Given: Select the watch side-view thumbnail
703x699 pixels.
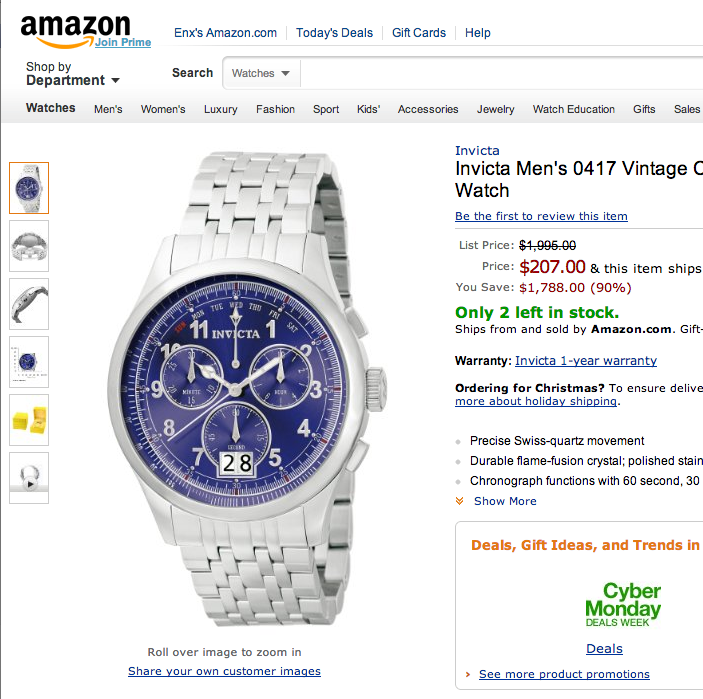Looking at the screenshot, I should pos(29,303).
